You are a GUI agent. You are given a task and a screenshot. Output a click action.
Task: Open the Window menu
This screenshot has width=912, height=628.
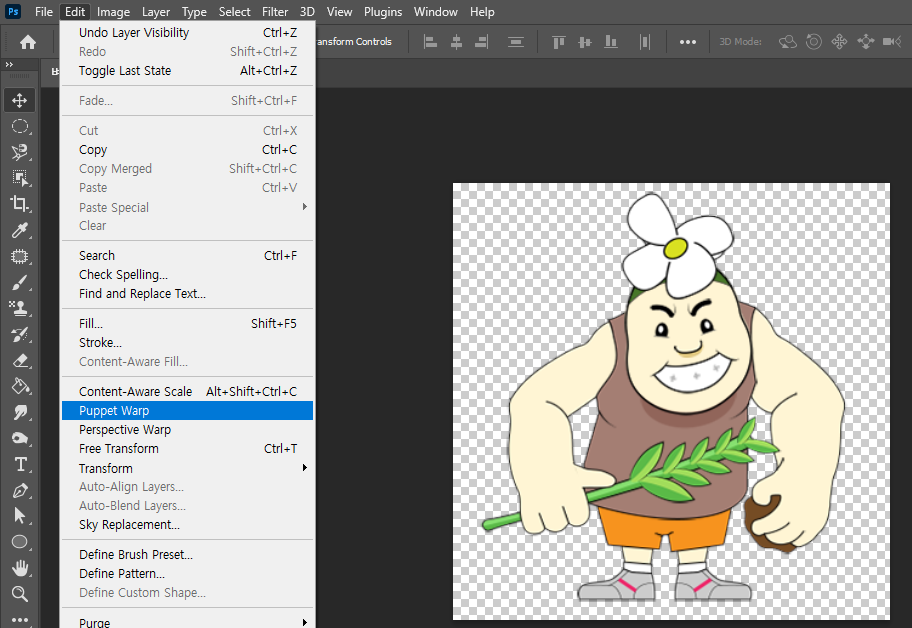[435, 12]
